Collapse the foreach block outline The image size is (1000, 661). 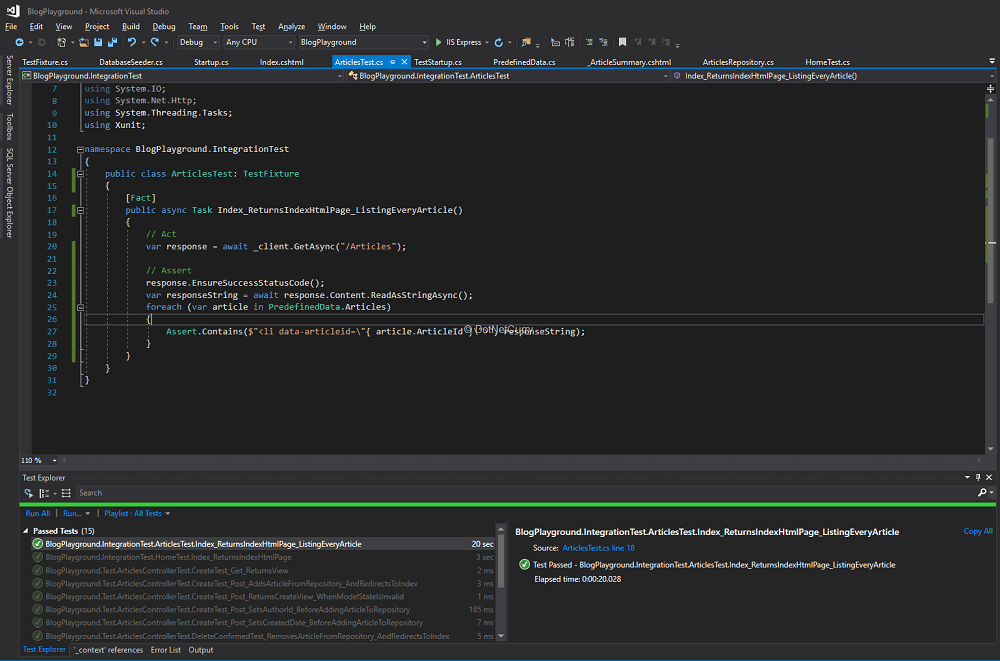point(80,307)
